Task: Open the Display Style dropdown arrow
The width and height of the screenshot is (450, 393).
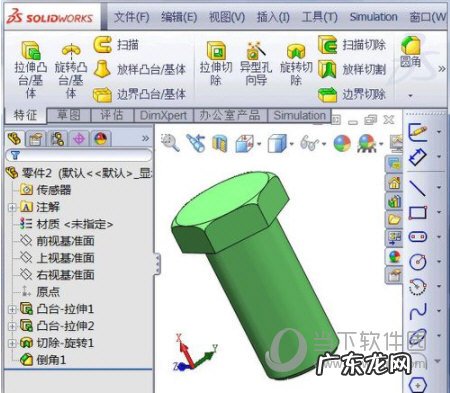Action: coord(292,144)
